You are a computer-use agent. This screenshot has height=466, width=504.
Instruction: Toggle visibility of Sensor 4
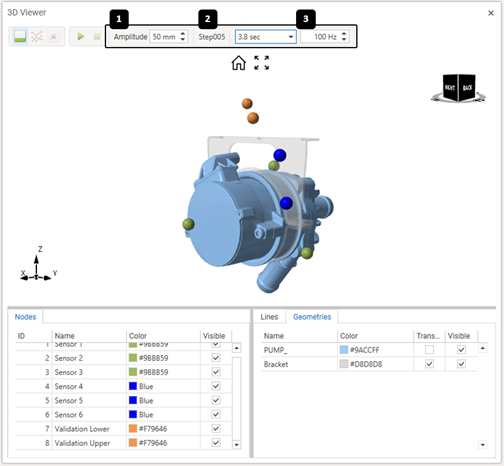[x=216, y=386]
